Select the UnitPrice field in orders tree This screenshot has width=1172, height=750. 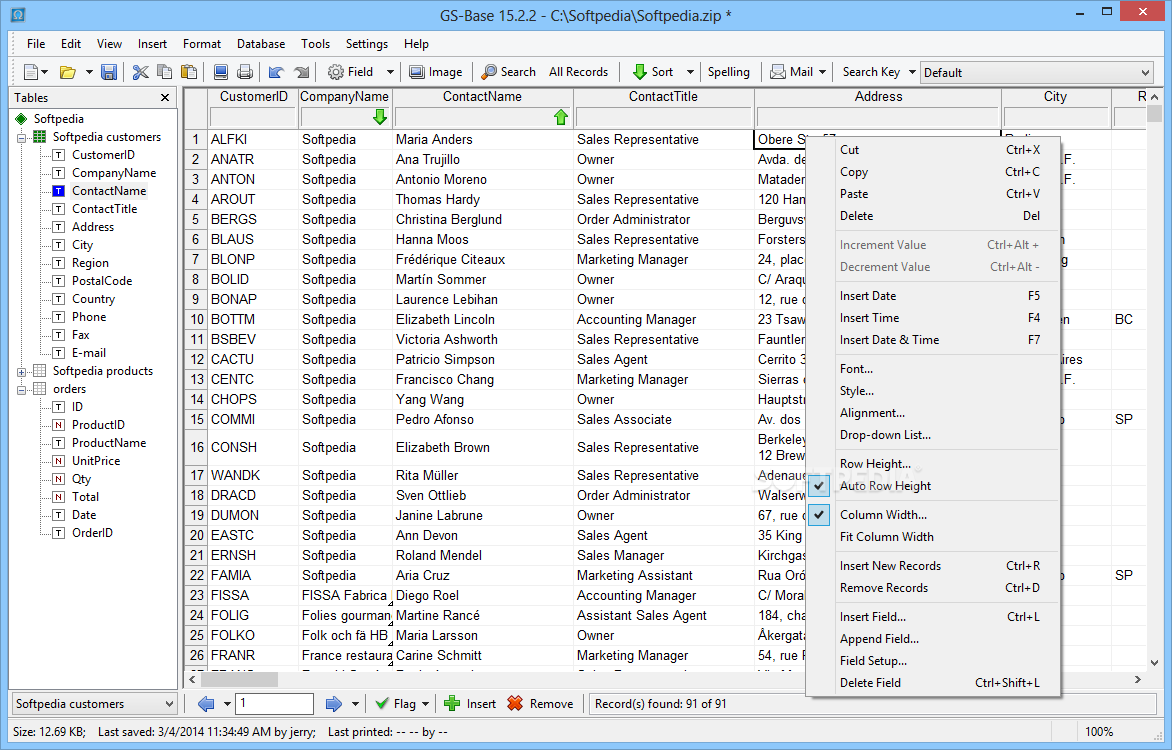(x=96, y=461)
